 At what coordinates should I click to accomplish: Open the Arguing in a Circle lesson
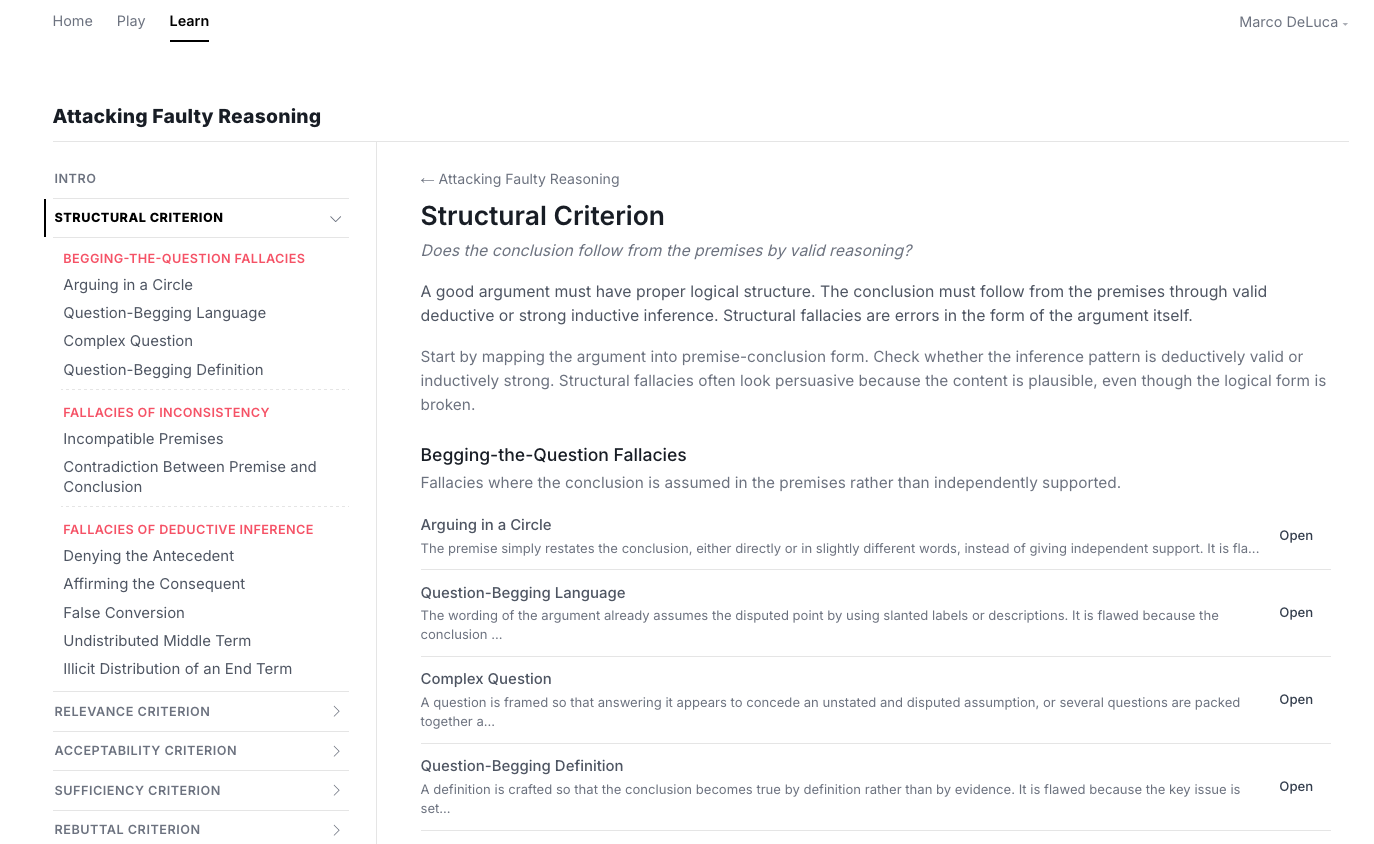(x=1296, y=535)
